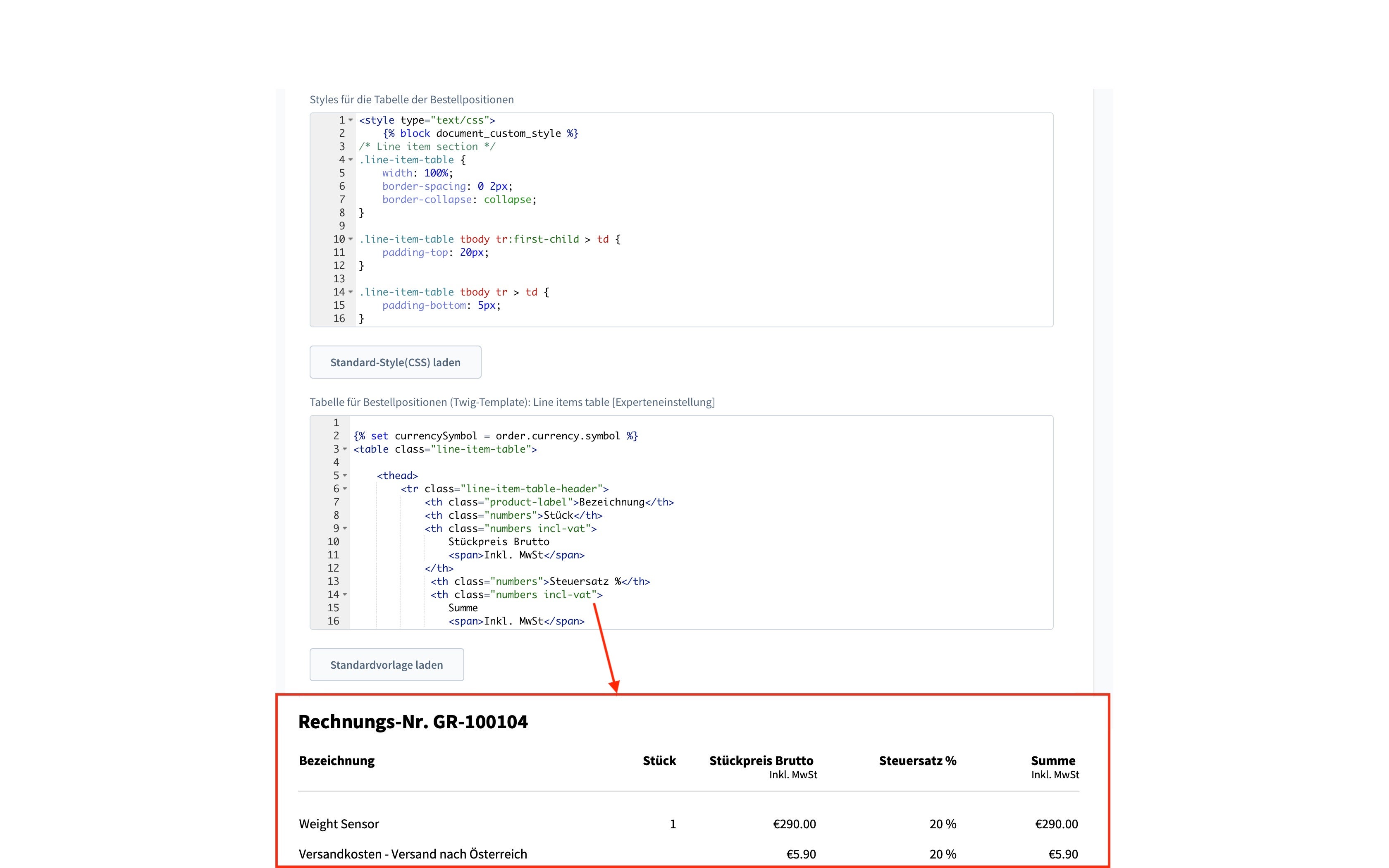Collapse fold arrow at CSS line 1
Screen dimensions: 1389x868
(x=351, y=120)
